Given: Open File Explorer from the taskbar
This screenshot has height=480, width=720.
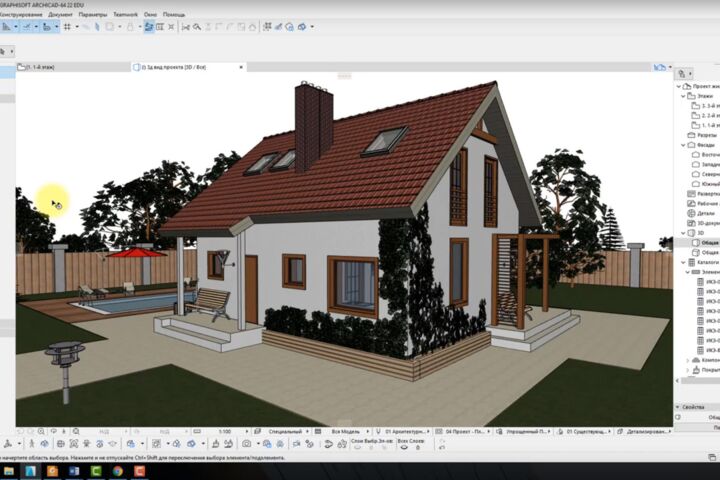Looking at the screenshot, I should 9,471.
